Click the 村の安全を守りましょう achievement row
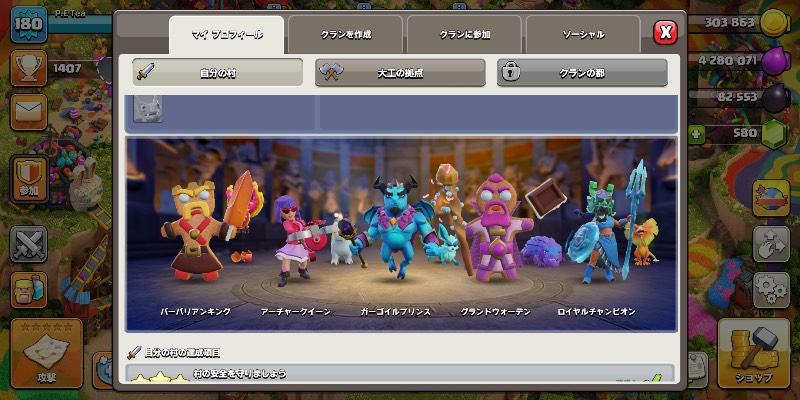Viewport: 800px width, 400px height. pos(400,374)
